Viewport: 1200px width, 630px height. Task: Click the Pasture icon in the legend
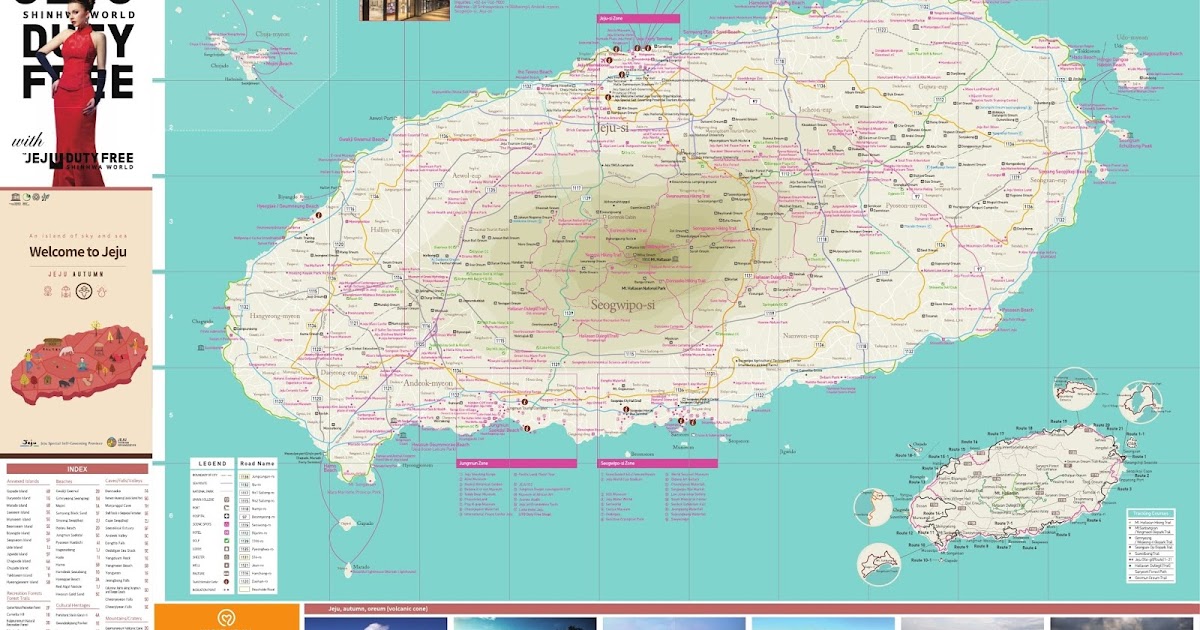tap(226, 574)
